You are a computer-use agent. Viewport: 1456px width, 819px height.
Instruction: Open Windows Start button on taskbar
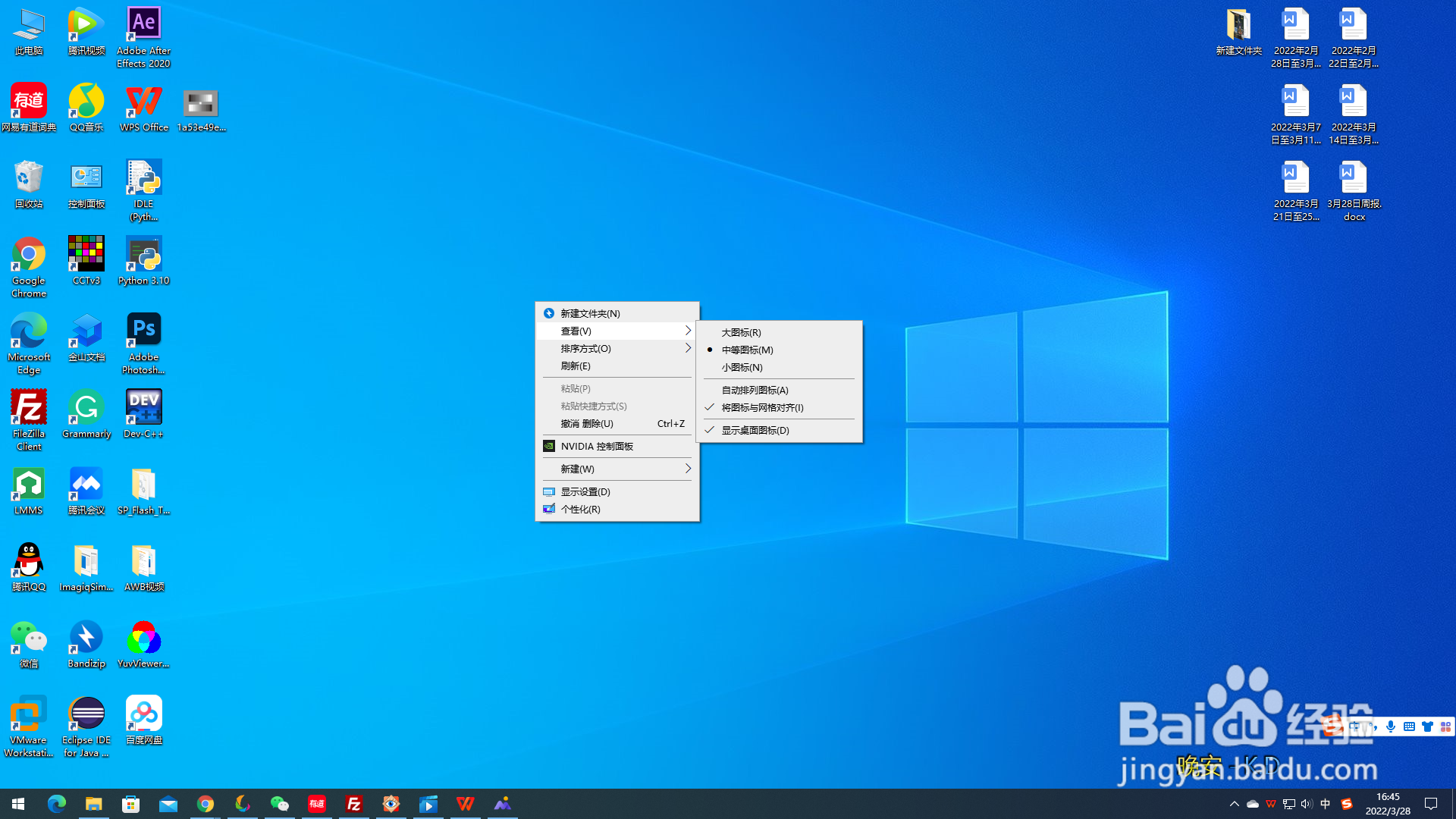18,804
